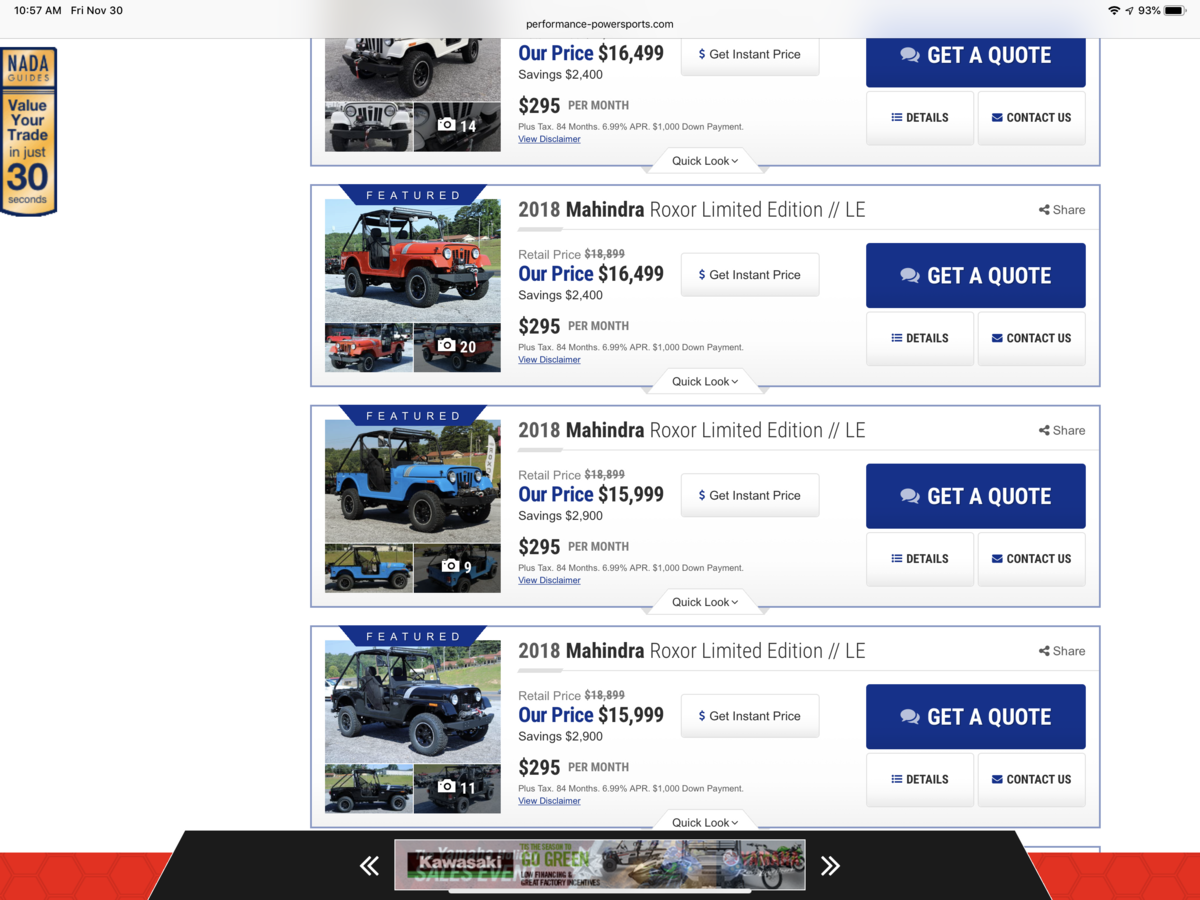Open Details for the black Roxor

point(919,779)
